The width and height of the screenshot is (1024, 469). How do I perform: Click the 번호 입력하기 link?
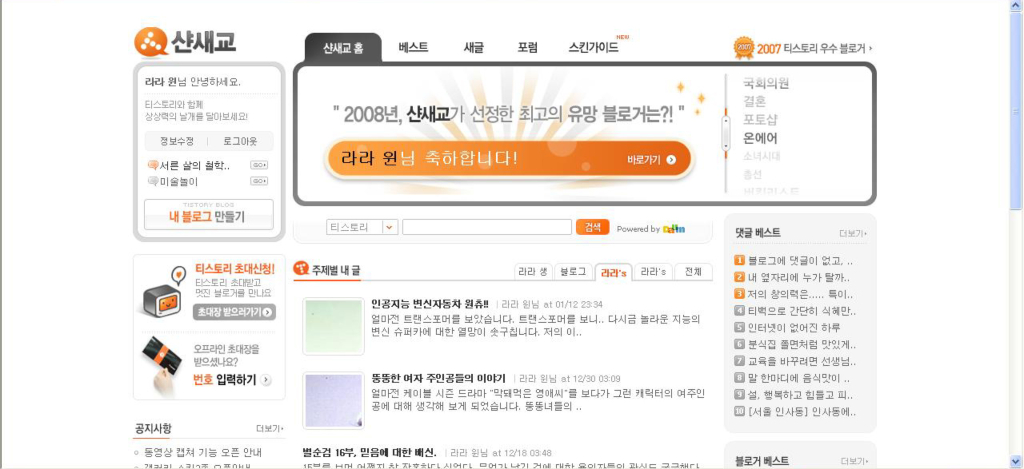(x=224, y=380)
